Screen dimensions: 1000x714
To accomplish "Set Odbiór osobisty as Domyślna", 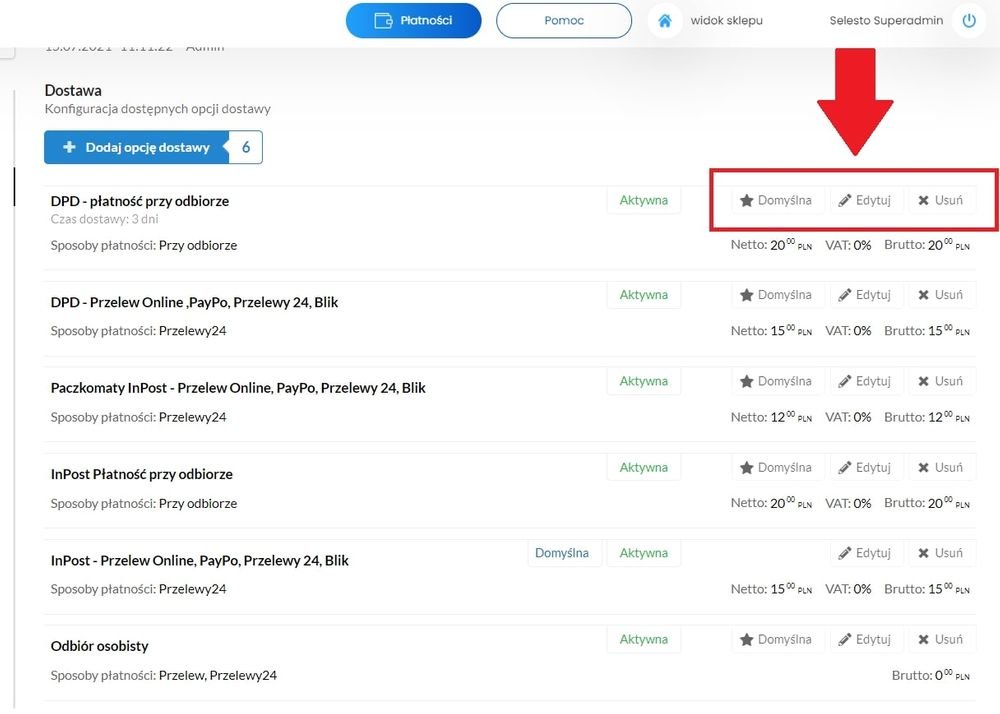I will tap(777, 639).
